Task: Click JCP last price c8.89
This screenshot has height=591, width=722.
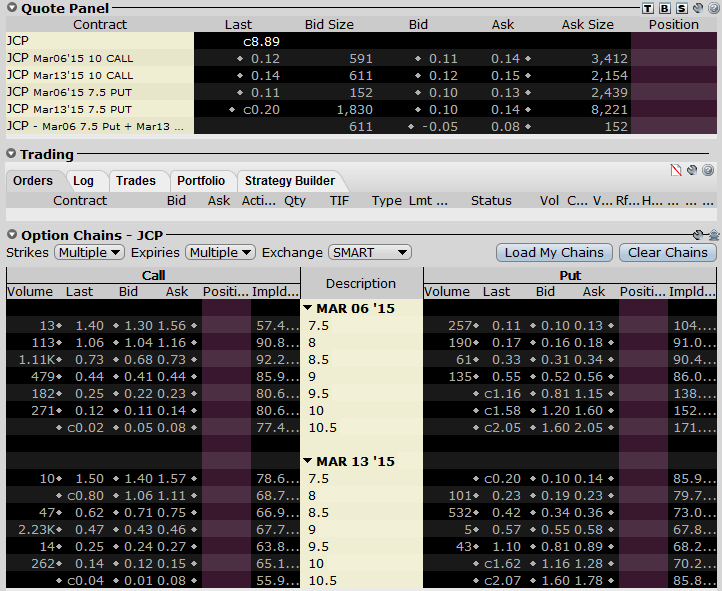Action: (x=261, y=41)
